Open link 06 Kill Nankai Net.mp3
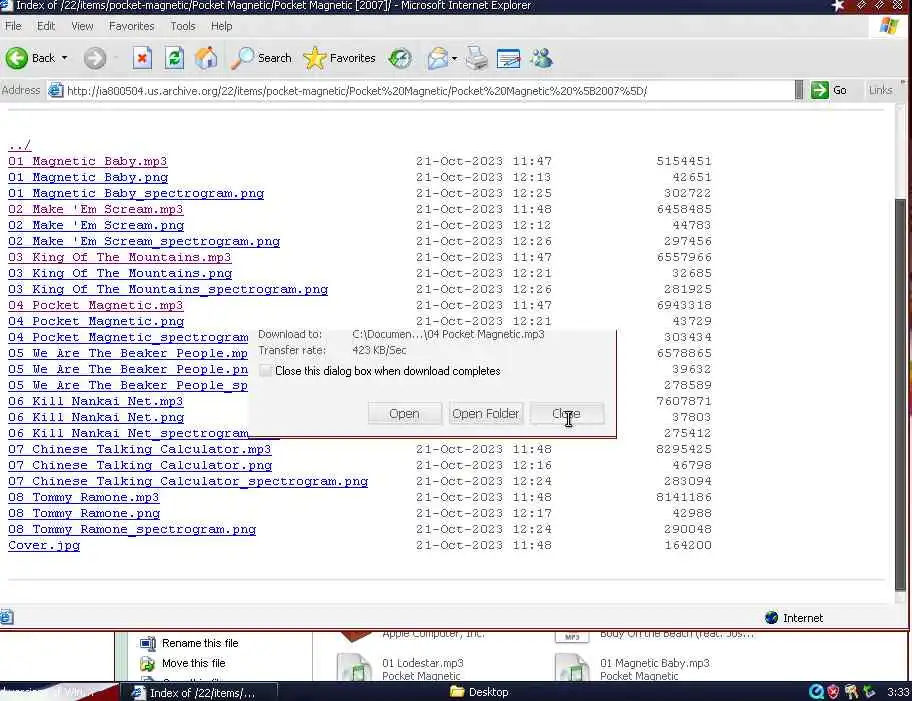Screen dimensions: 912x701 [96, 401]
